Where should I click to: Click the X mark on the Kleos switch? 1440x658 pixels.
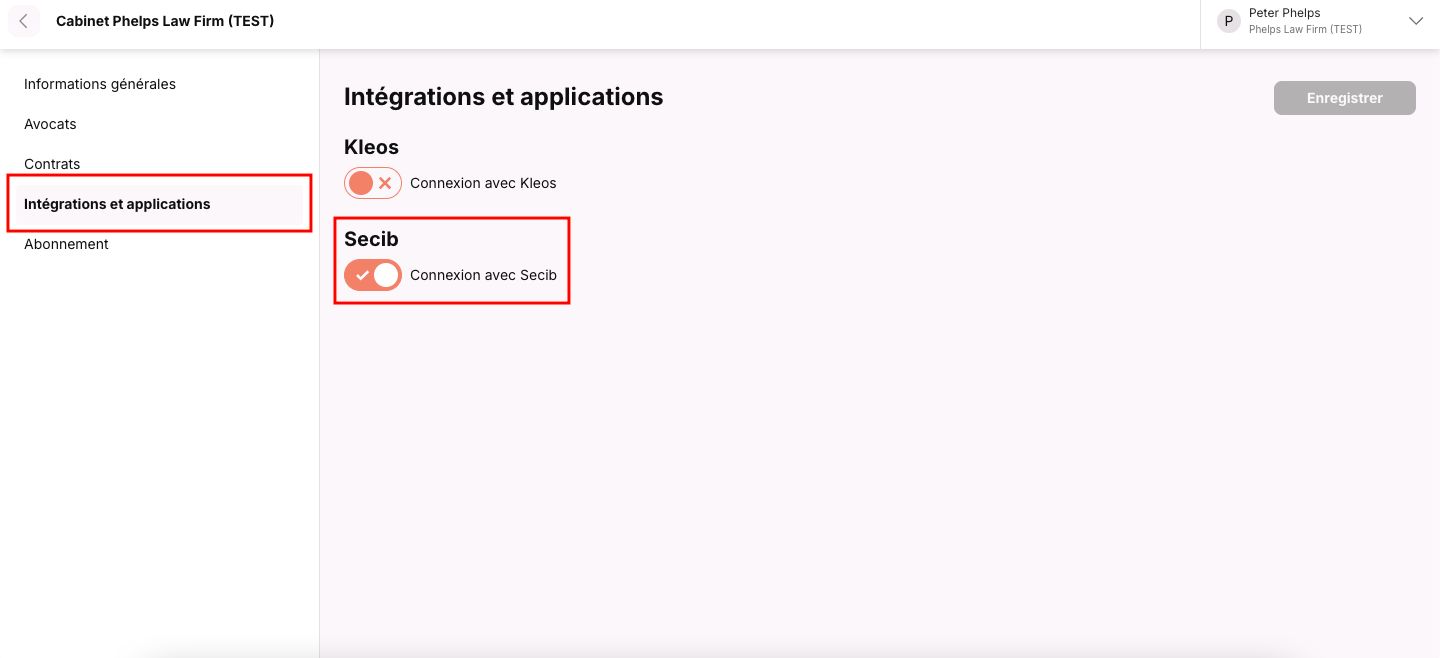pyautogui.click(x=385, y=183)
